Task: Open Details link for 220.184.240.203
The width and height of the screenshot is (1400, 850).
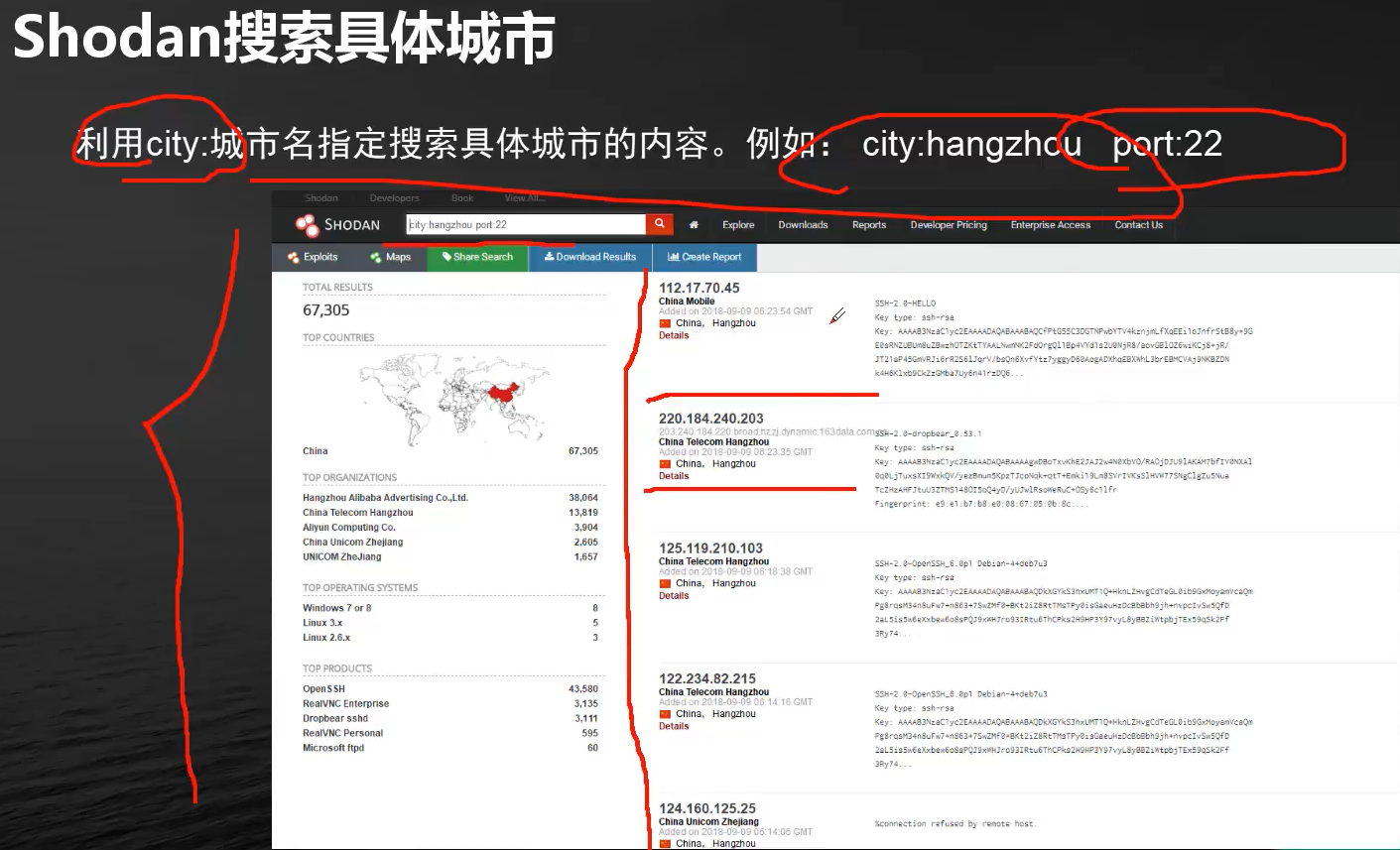Action: click(x=674, y=476)
